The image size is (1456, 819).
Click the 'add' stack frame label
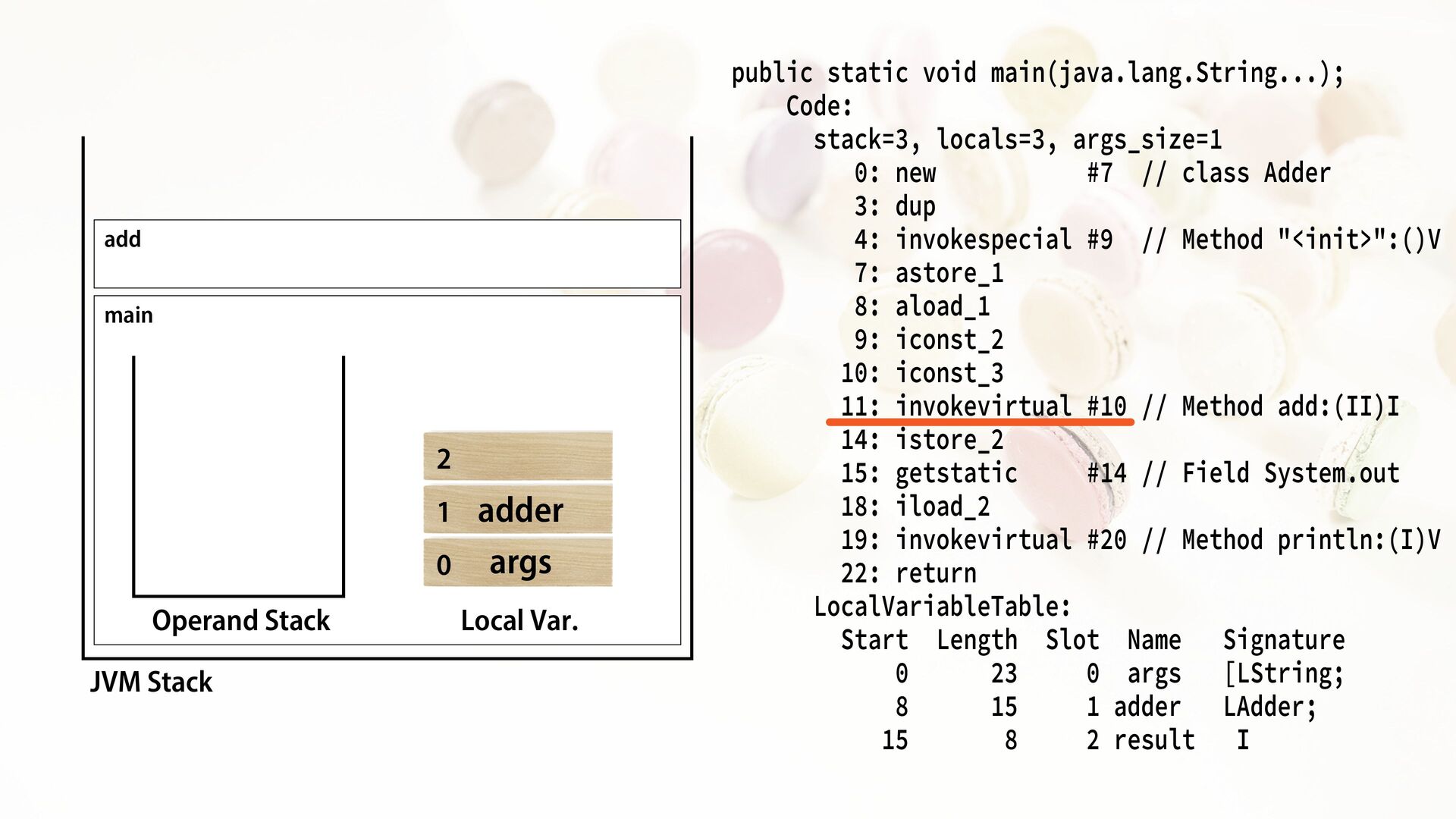click(x=122, y=240)
